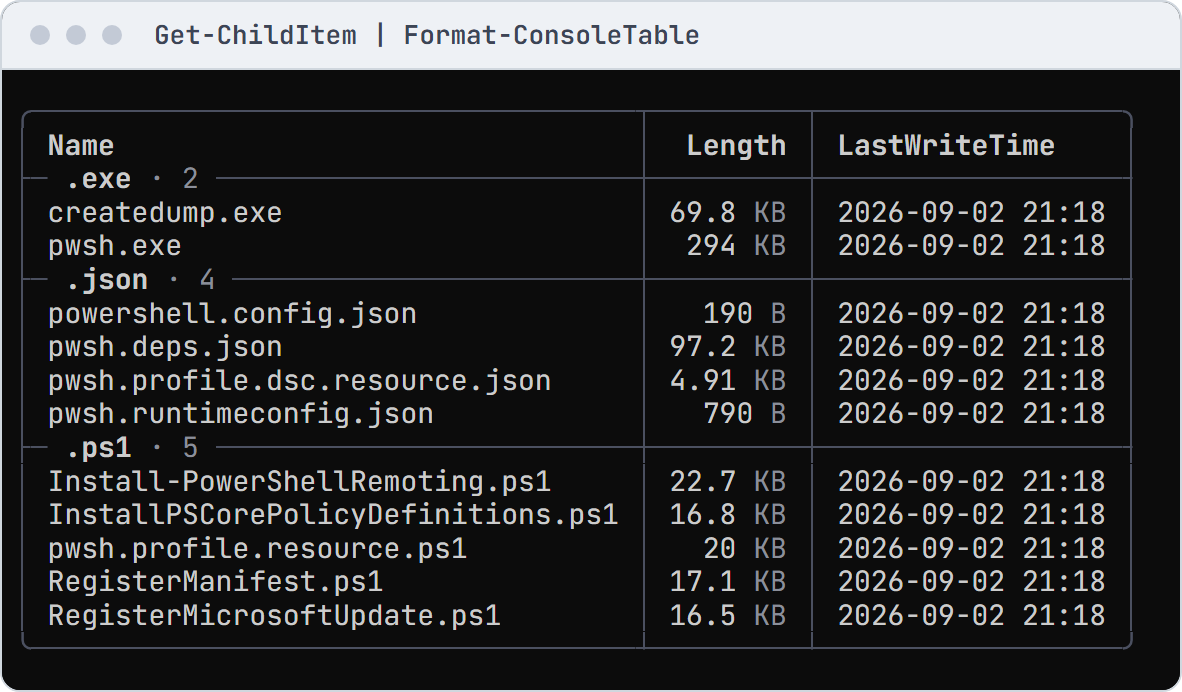Click the 17.1 KB length value

(728, 582)
